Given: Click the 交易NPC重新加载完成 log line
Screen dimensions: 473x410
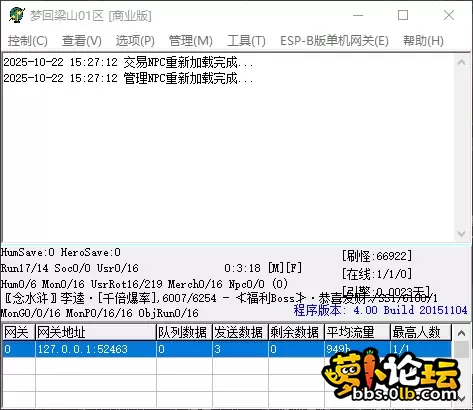Looking at the screenshot, I should coord(128,62).
